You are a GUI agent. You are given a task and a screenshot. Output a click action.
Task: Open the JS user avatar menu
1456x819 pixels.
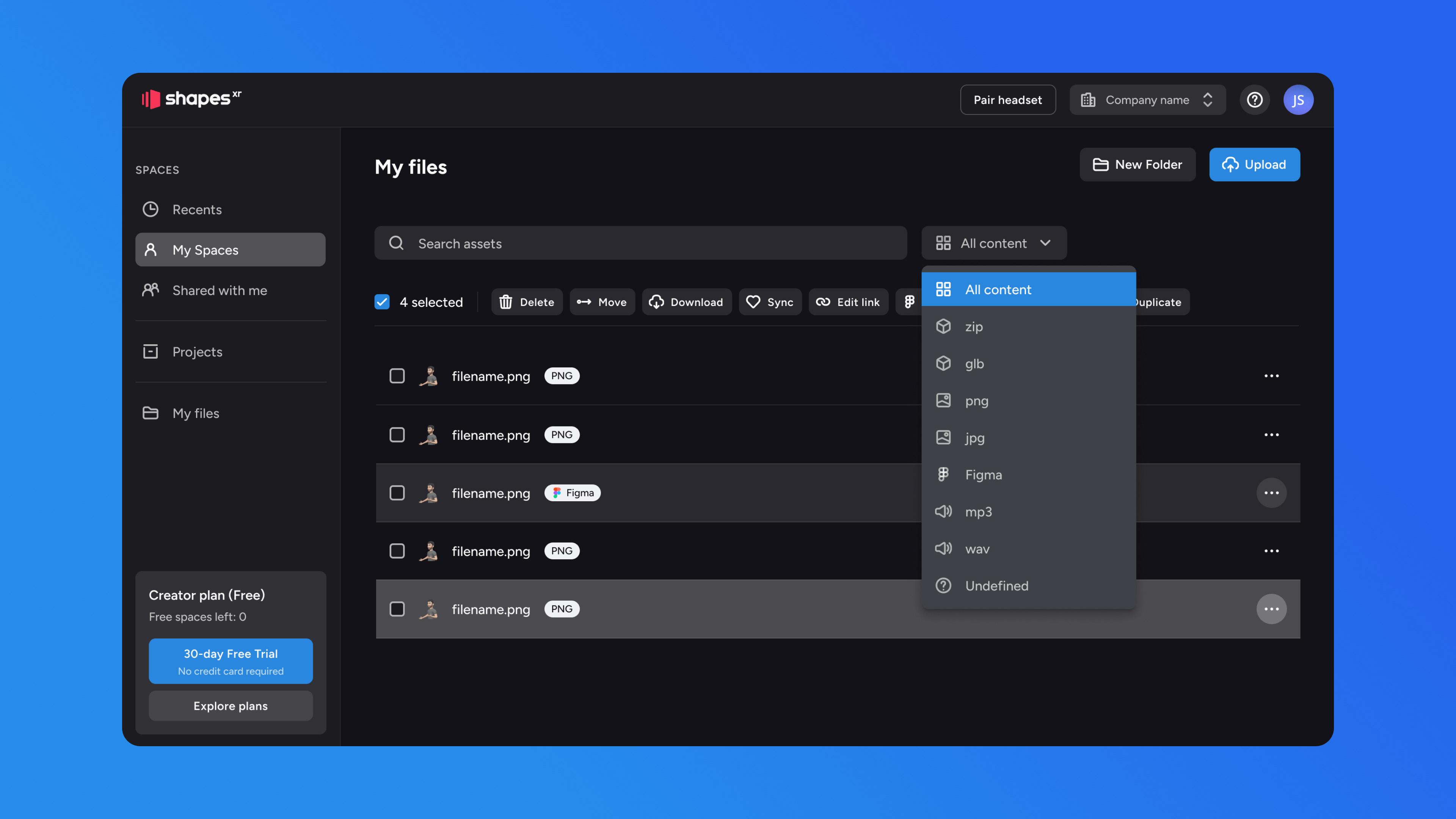[1298, 100]
